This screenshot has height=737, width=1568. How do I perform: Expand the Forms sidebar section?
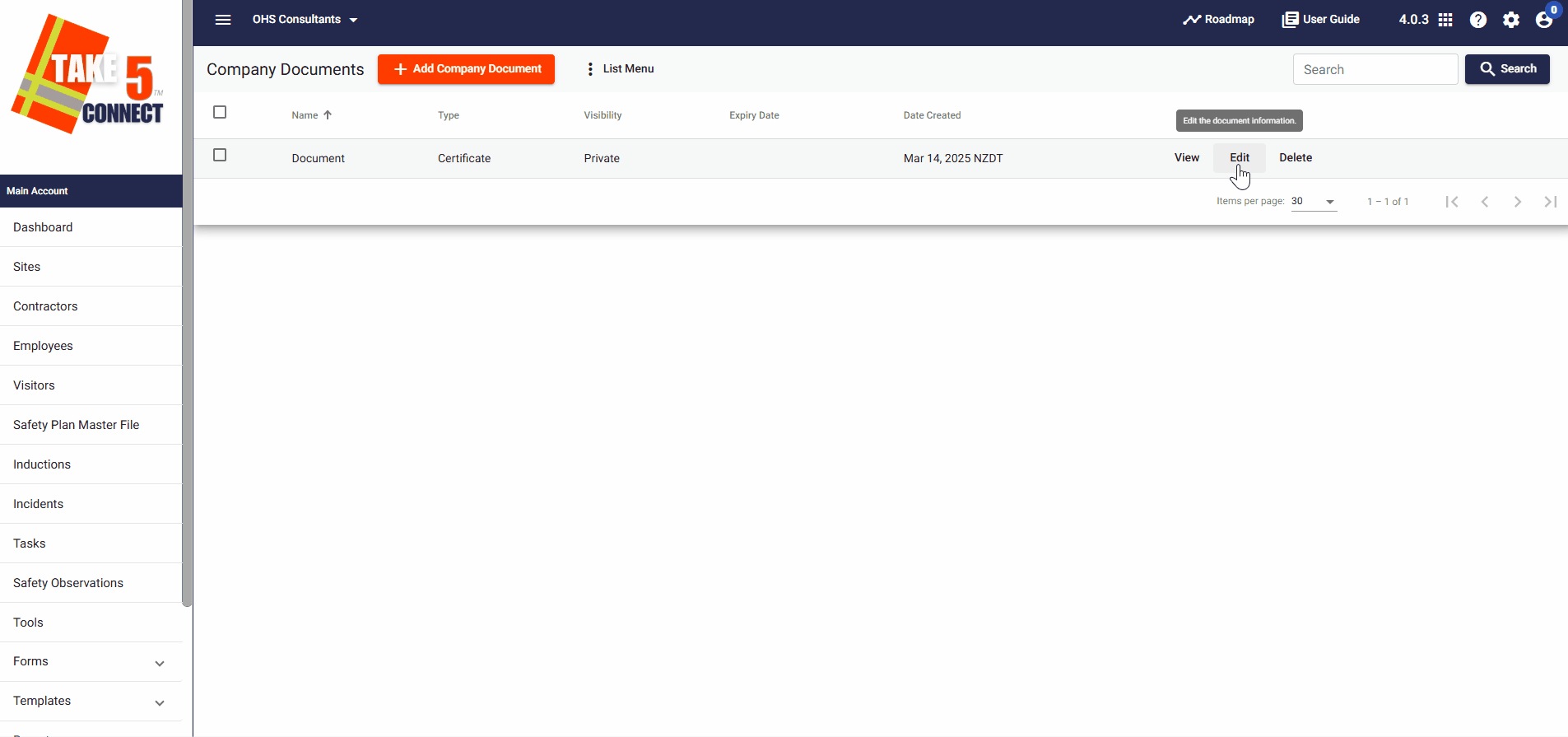[91, 662]
